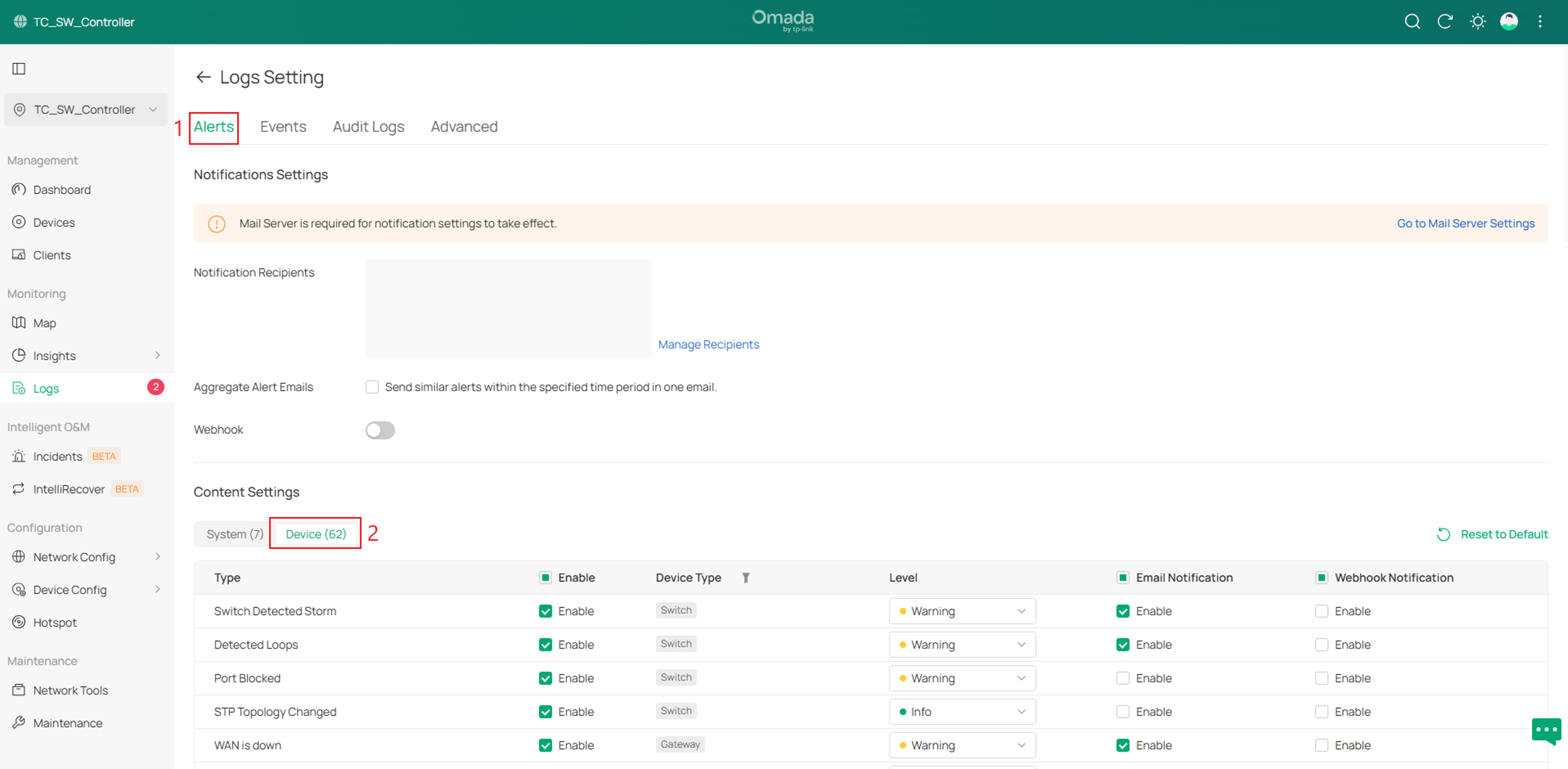The image size is (1568, 769).
Task: Open the three-dot more options menu
Action: tap(1541, 22)
